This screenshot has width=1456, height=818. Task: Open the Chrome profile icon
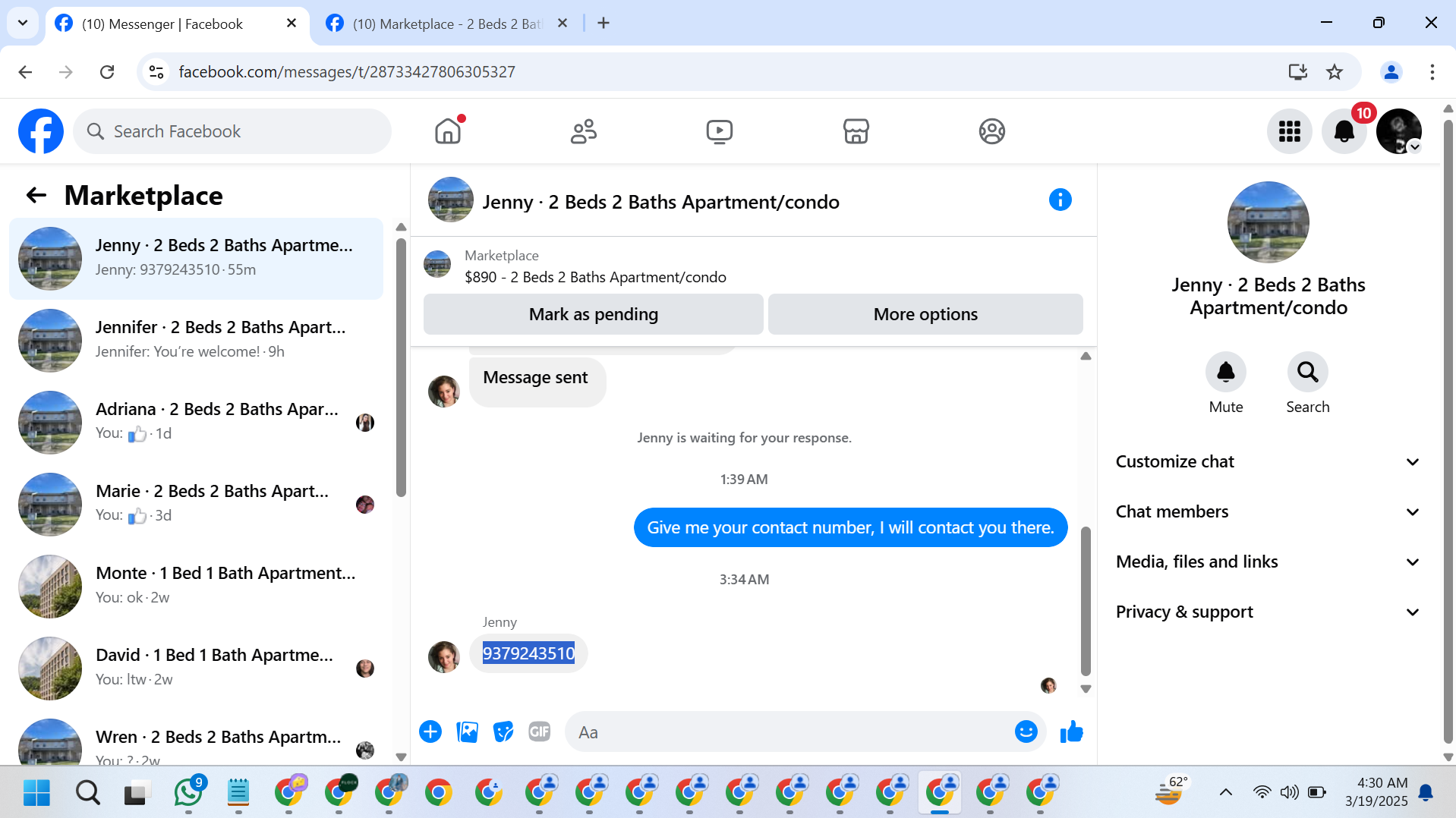(x=1391, y=72)
